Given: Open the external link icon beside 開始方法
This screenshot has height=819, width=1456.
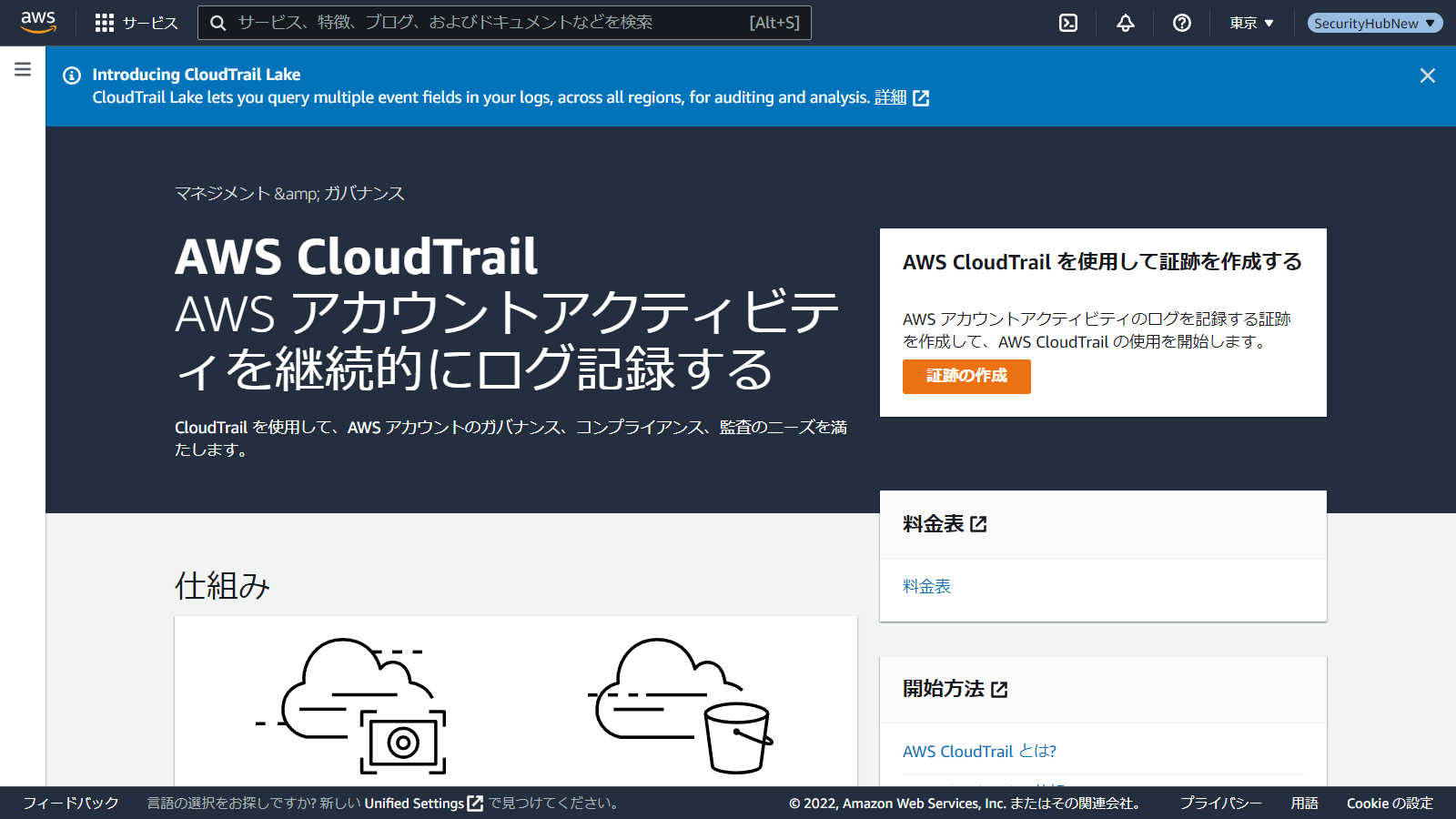Looking at the screenshot, I should click(999, 690).
